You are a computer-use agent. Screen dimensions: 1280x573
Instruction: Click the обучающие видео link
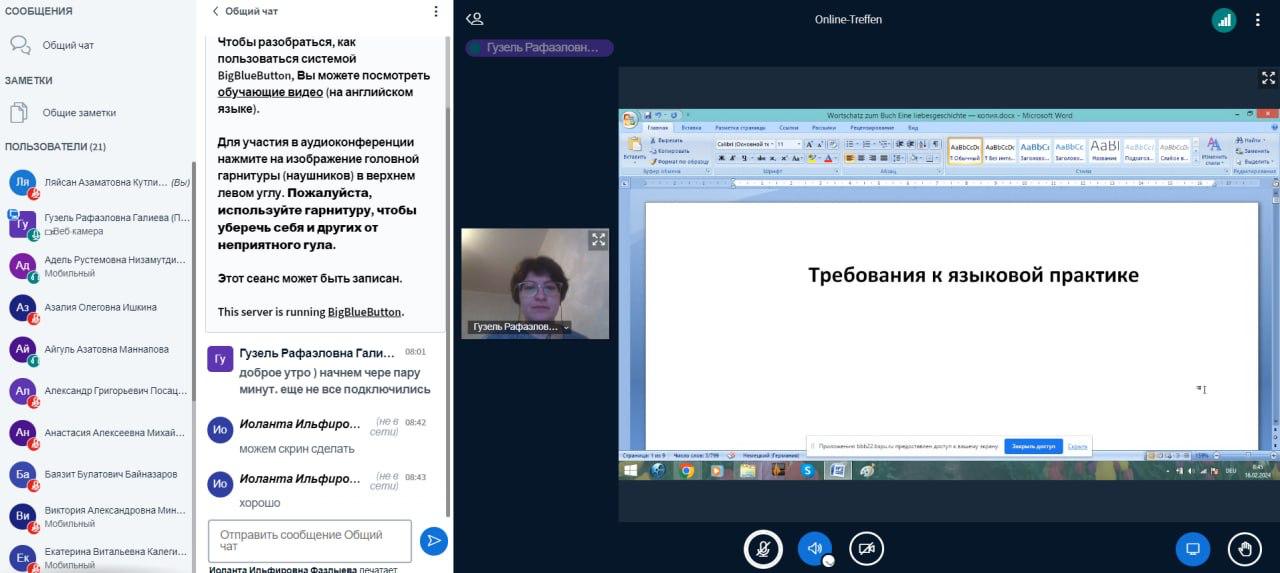[270, 92]
